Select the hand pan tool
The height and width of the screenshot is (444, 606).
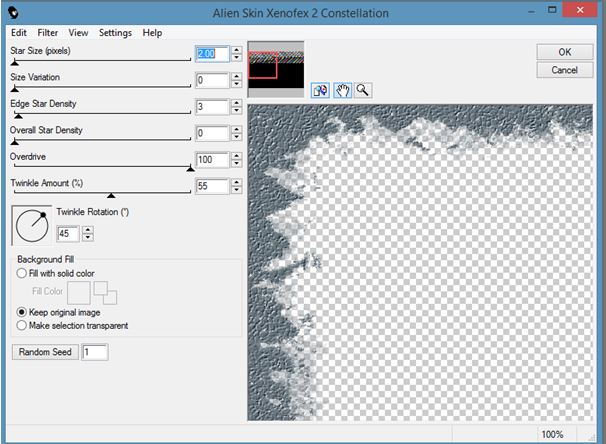pos(342,90)
